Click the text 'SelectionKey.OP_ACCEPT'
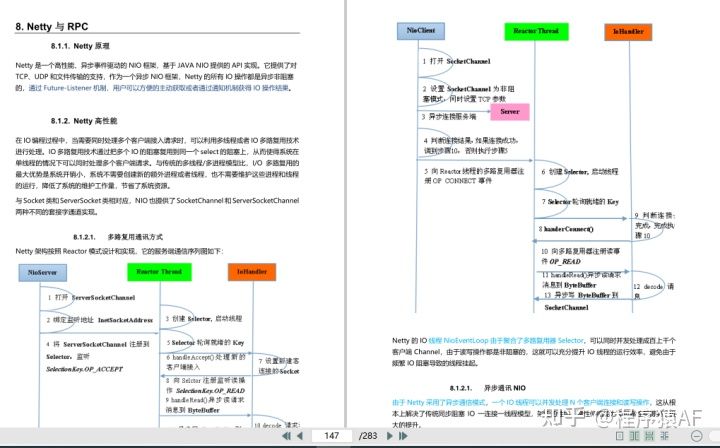720x448 pixels. click(x=84, y=369)
